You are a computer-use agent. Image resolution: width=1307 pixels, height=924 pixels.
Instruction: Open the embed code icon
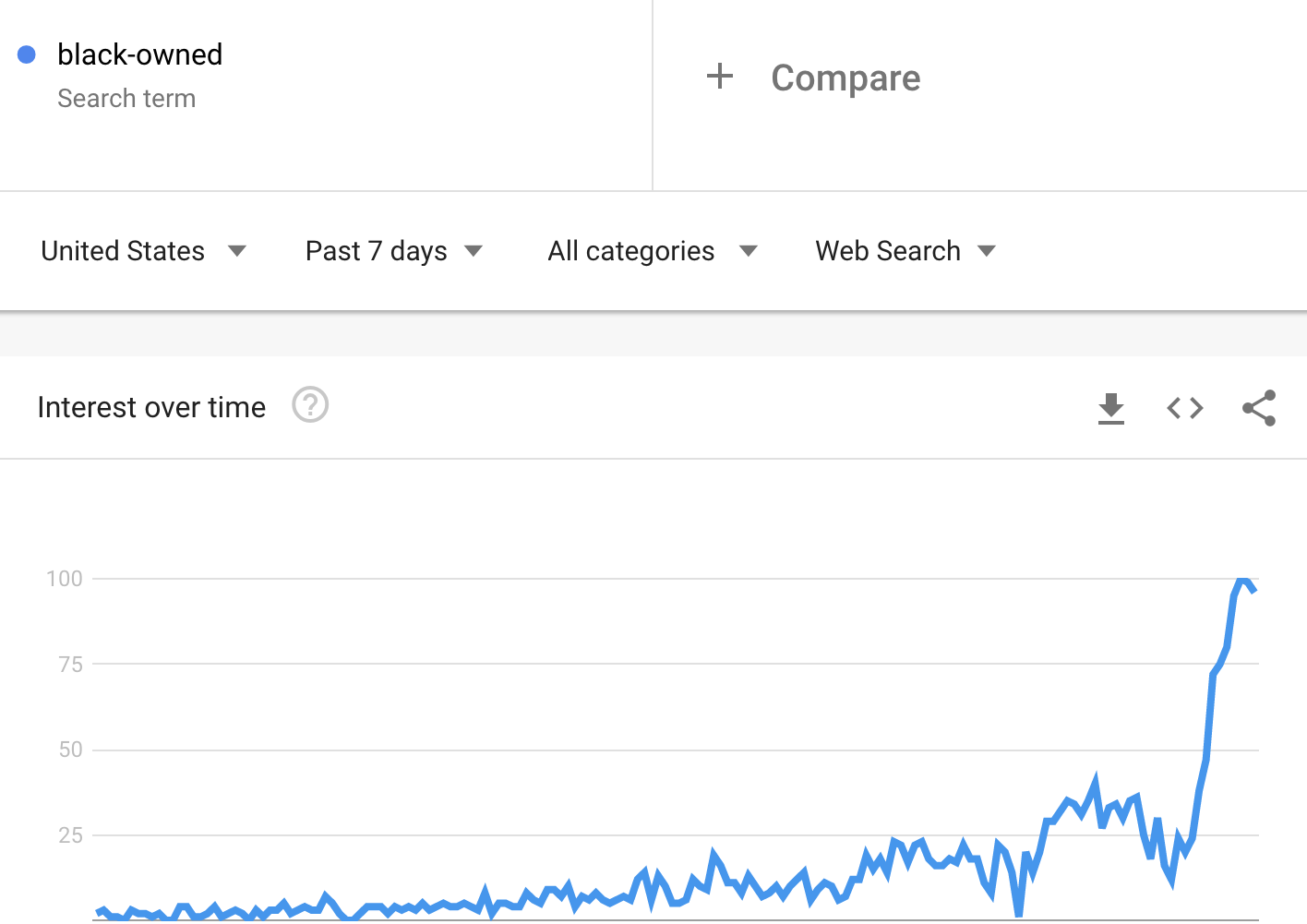point(1185,408)
